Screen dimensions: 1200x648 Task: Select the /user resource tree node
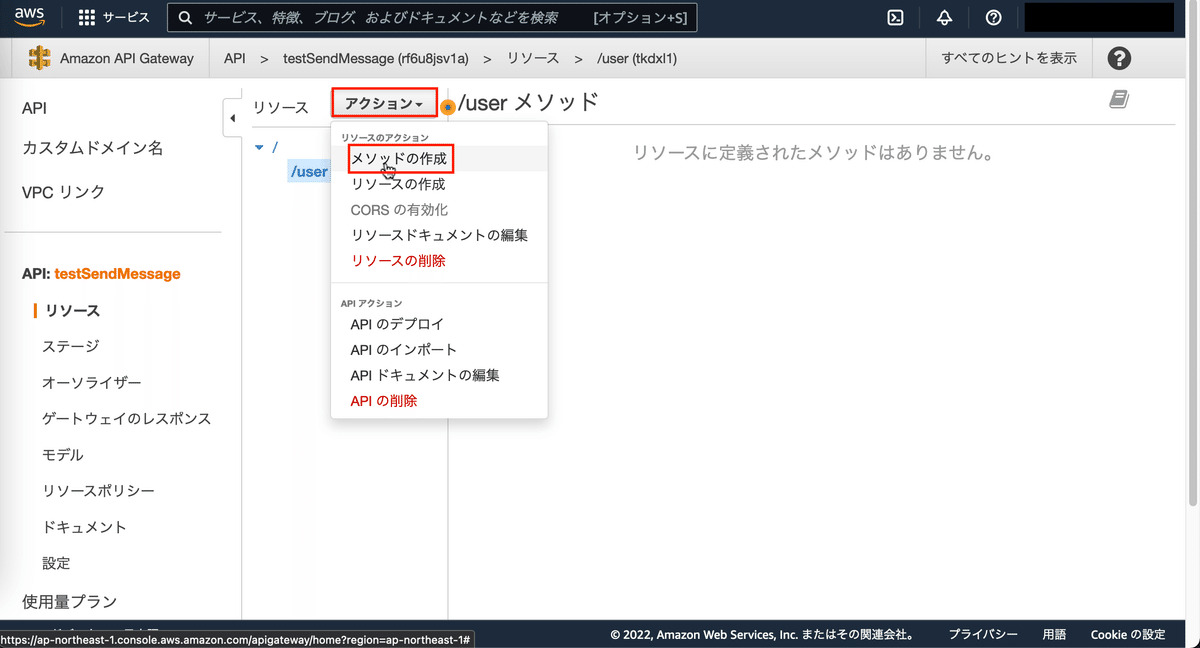[309, 171]
